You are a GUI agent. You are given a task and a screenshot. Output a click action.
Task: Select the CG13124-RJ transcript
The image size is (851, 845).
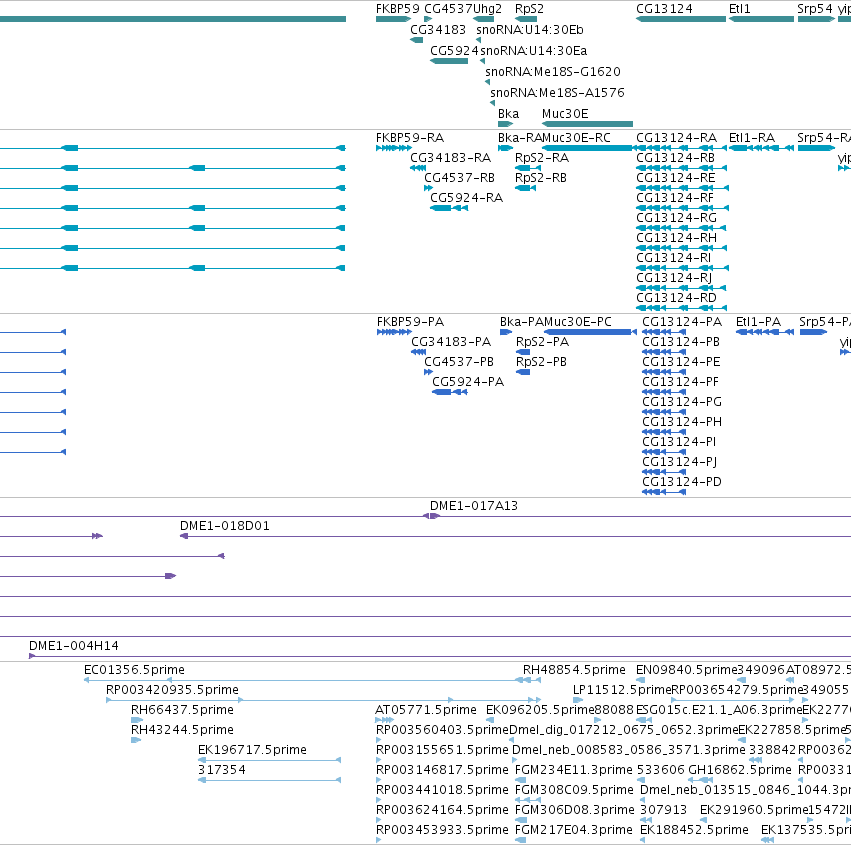(681, 288)
